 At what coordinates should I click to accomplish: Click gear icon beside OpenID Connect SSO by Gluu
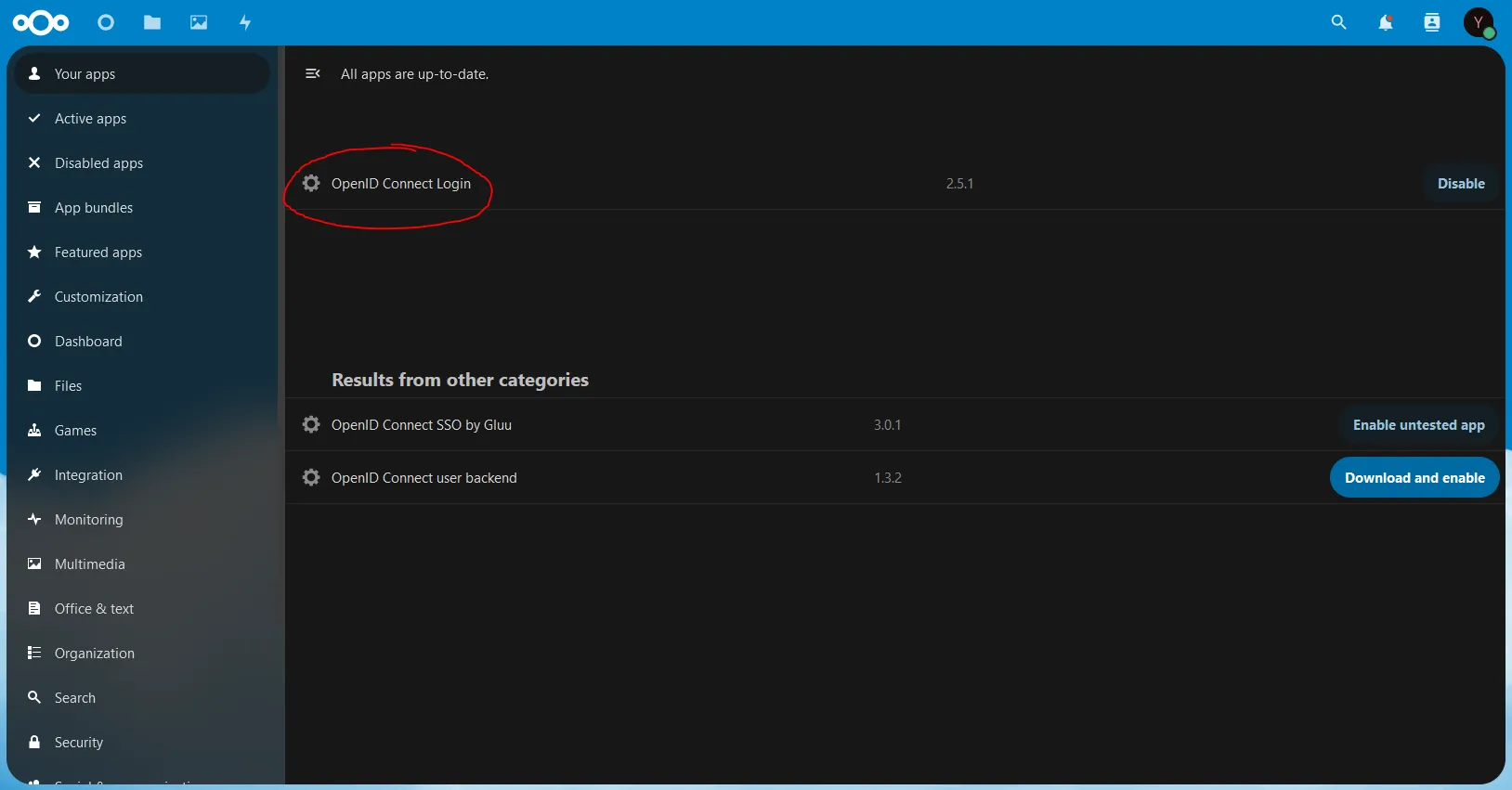[x=311, y=424]
